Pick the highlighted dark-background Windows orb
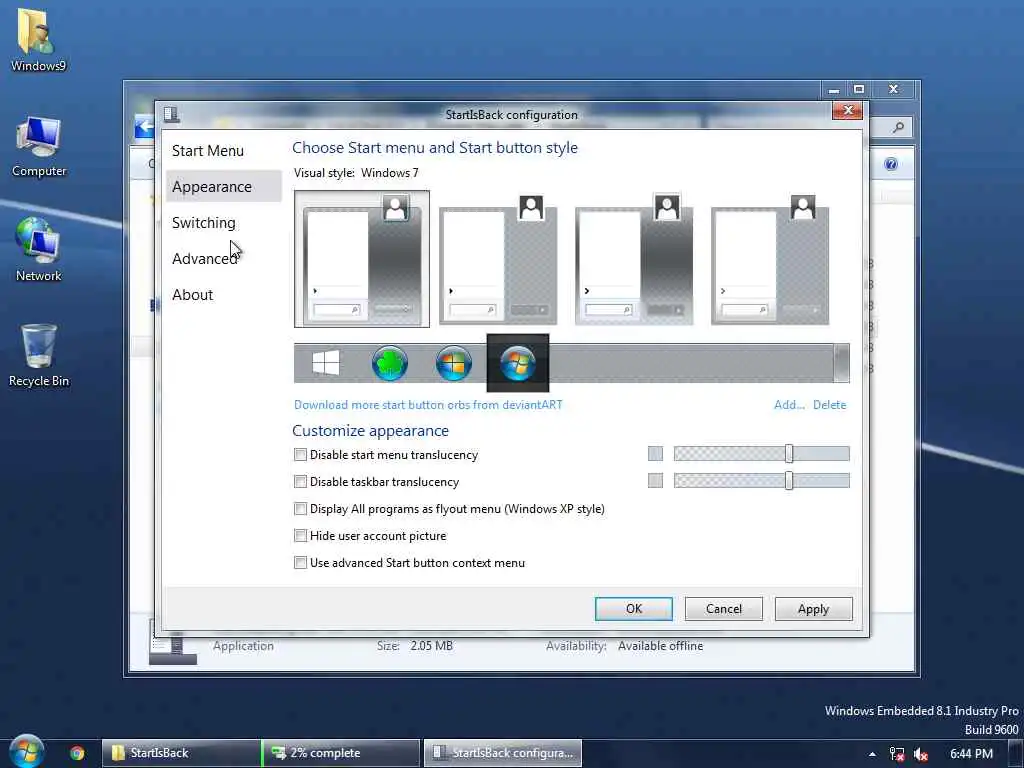Image resolution: width=1024 pixels, height=768 pixels. 518,363
